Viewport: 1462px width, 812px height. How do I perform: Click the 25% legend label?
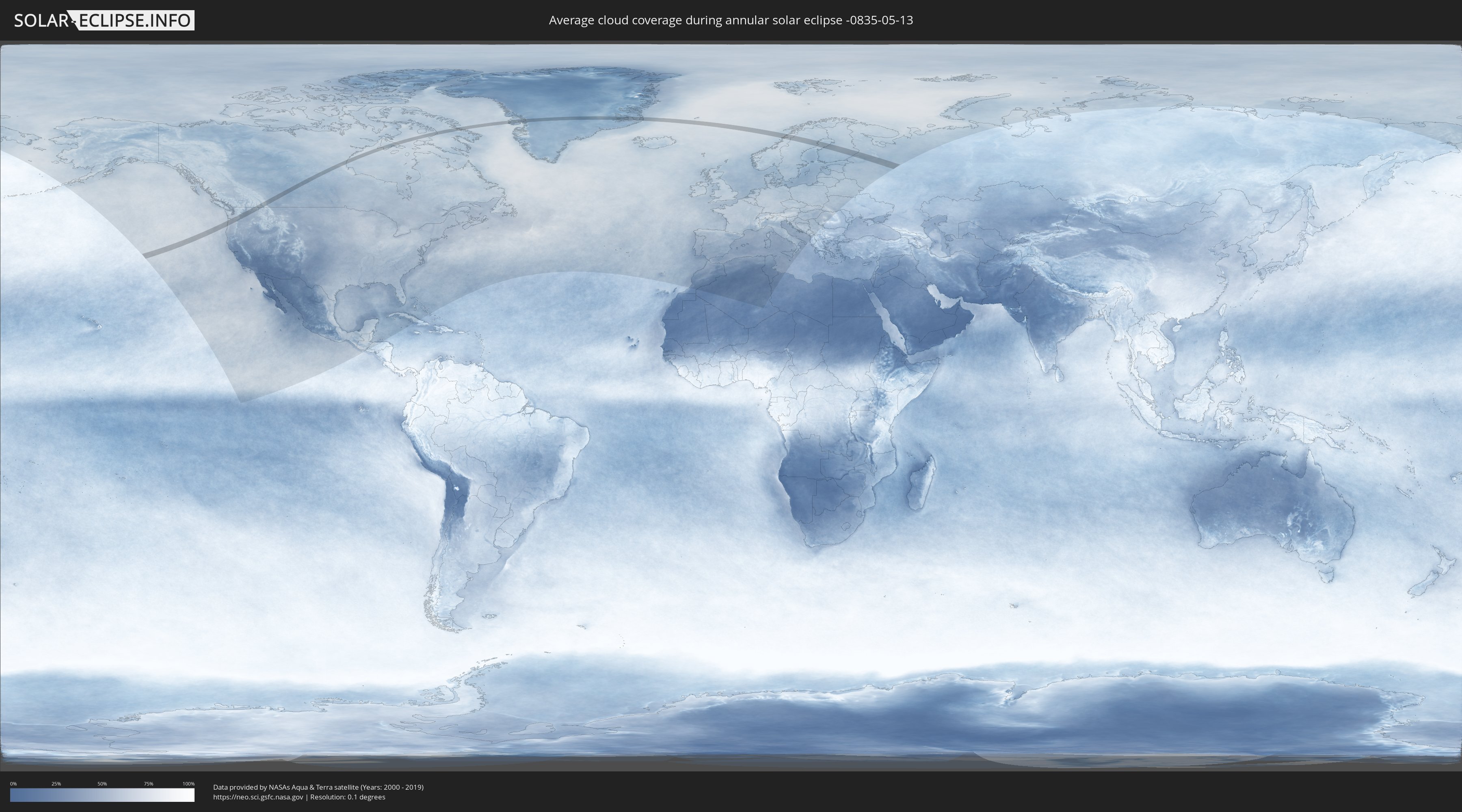tap(56, 784)
